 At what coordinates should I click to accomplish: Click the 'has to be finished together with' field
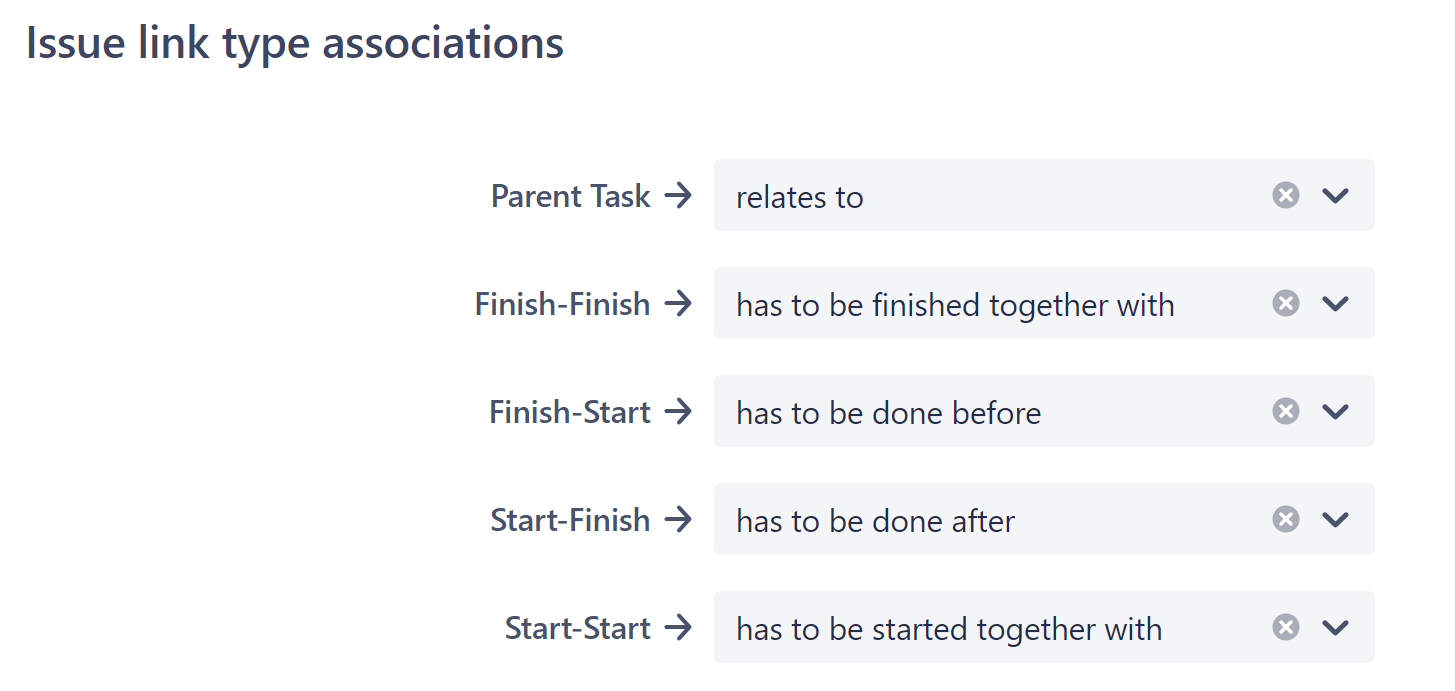1044,303
